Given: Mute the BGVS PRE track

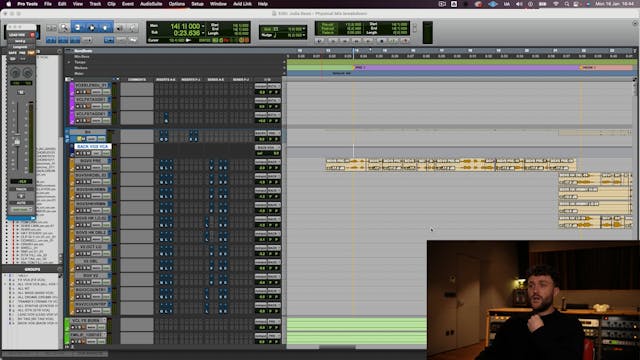Looking at the screenshot, I should 88,168.
